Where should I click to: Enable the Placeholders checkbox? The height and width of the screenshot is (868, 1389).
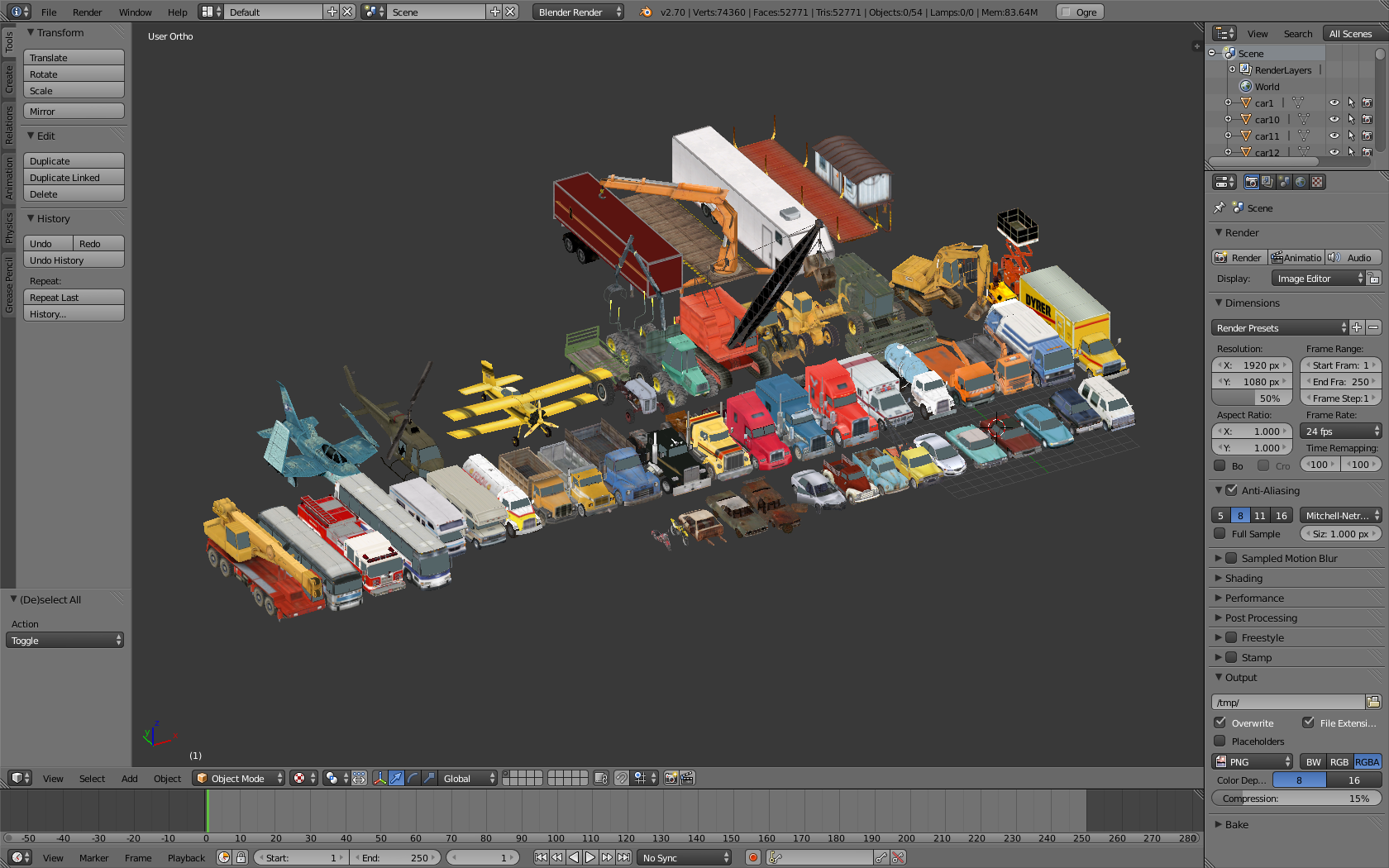tap(1220, 741)
